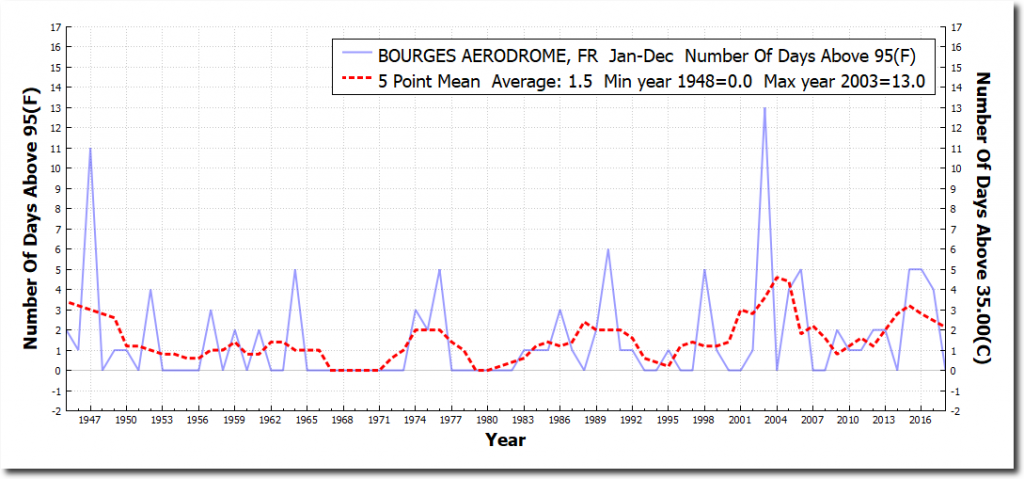The height and width of the screenshot is (479, 1024).
Task: Click the 1947 spike at 11 days
Action: 90,148
